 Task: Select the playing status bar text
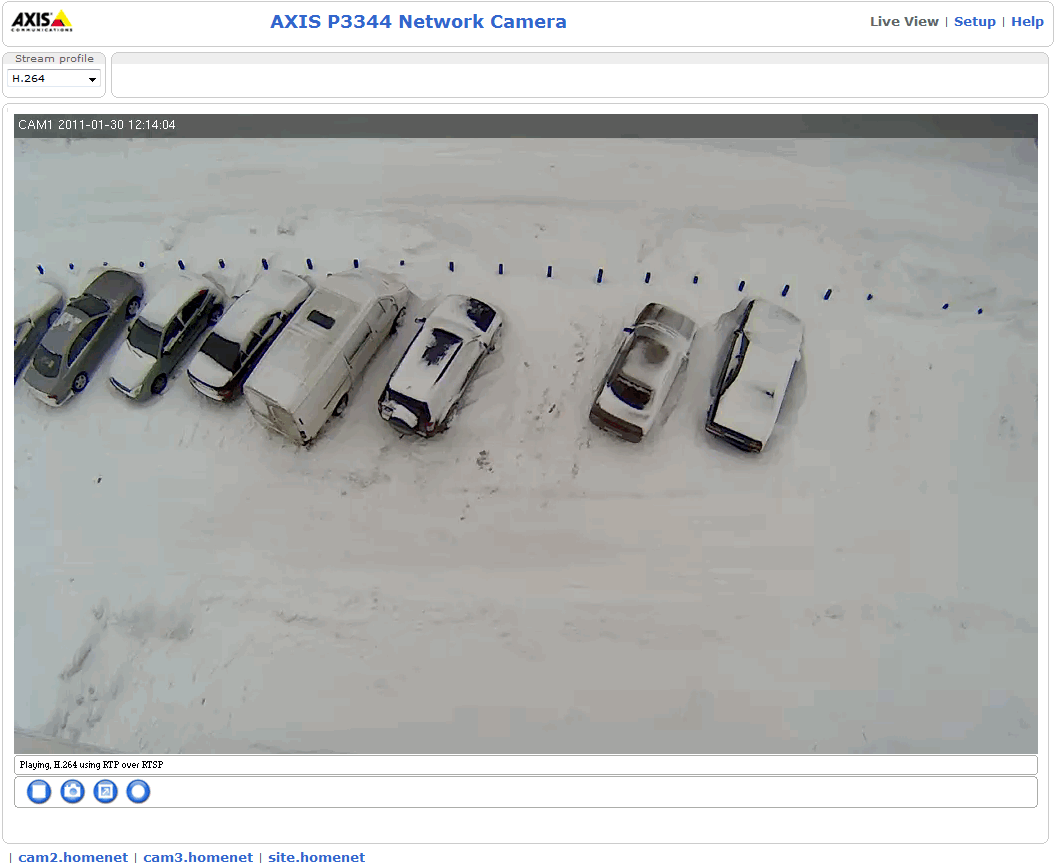[91, 765]
